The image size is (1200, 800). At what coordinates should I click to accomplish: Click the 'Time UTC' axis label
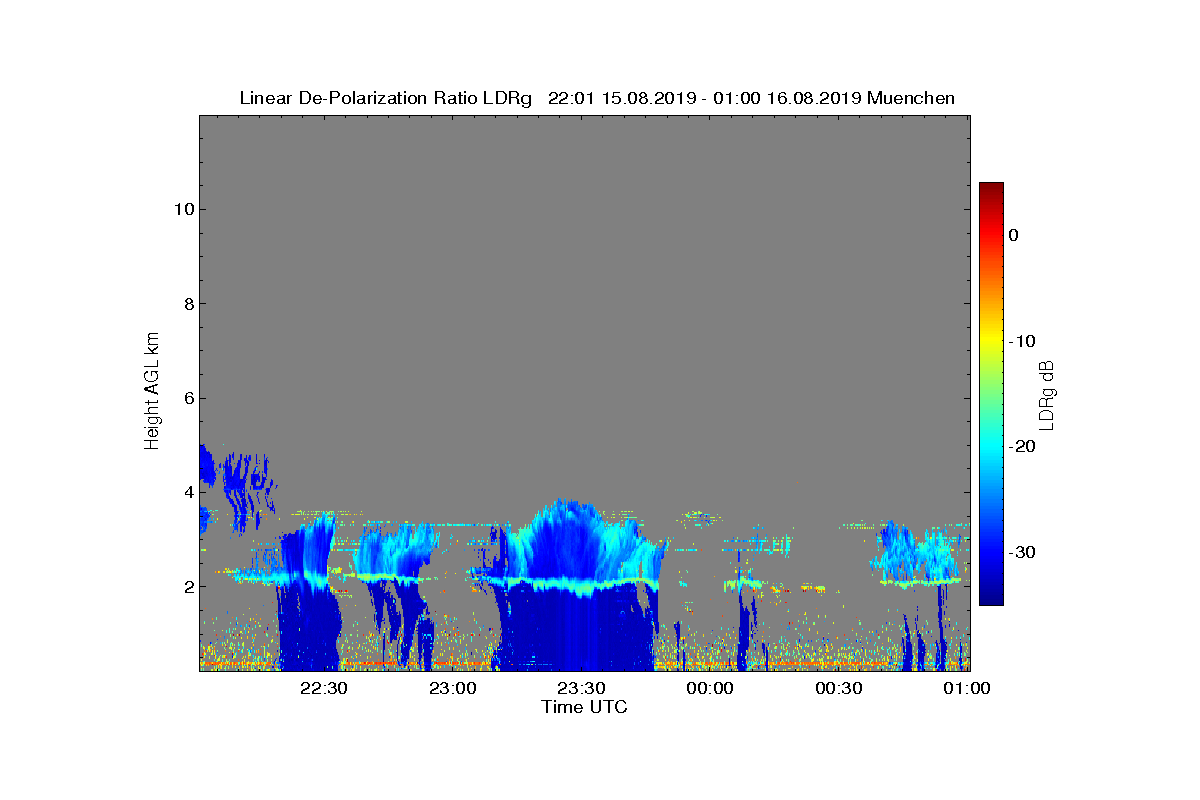pos(585,707)
